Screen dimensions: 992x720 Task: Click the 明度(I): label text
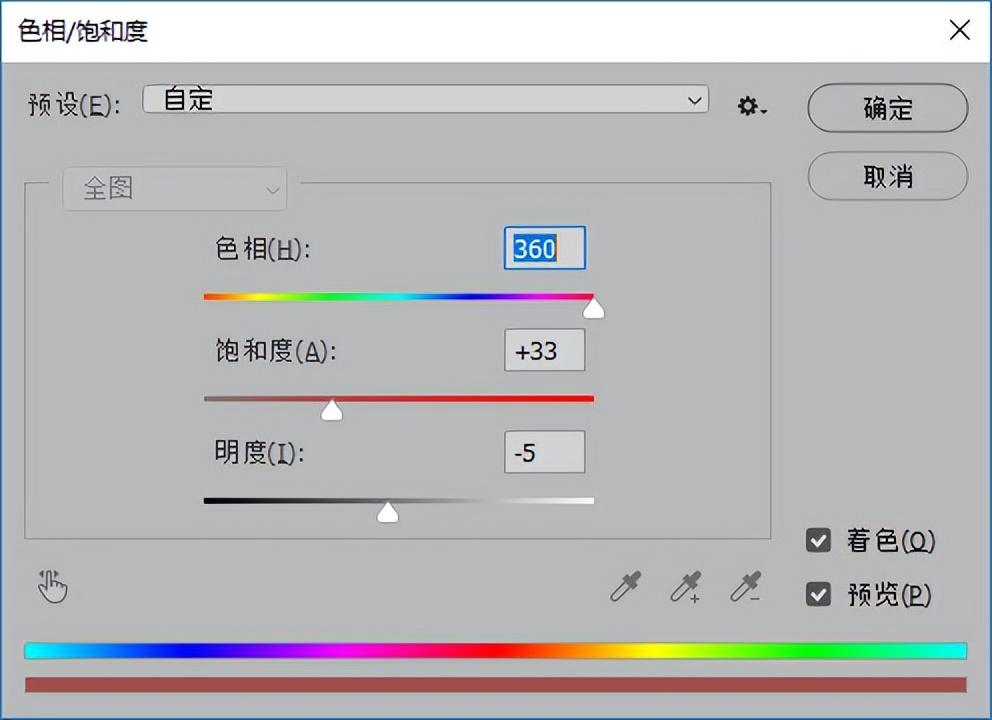259,452
